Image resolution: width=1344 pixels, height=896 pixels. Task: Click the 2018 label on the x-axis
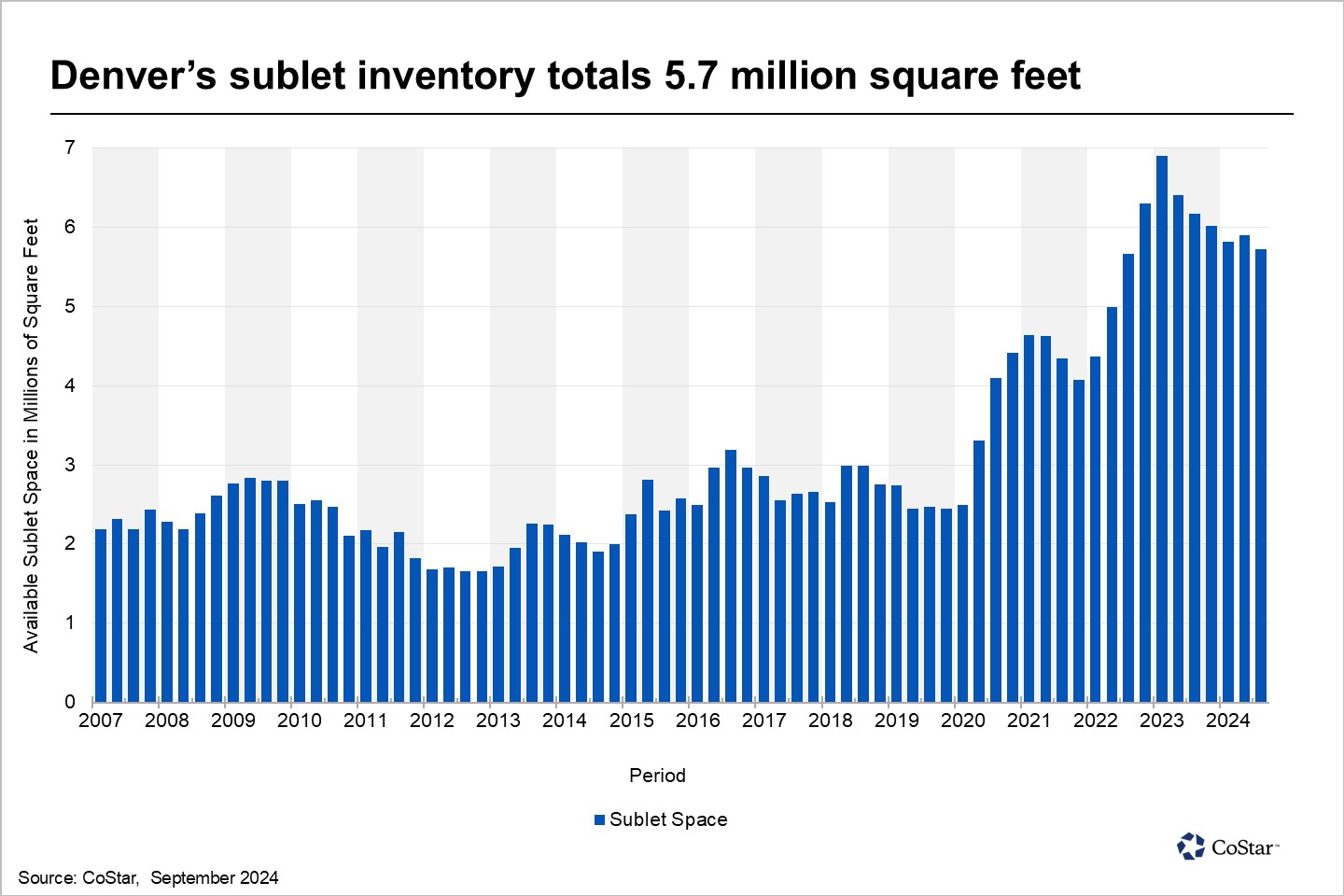pyautogui.click(x=830, y=721)
